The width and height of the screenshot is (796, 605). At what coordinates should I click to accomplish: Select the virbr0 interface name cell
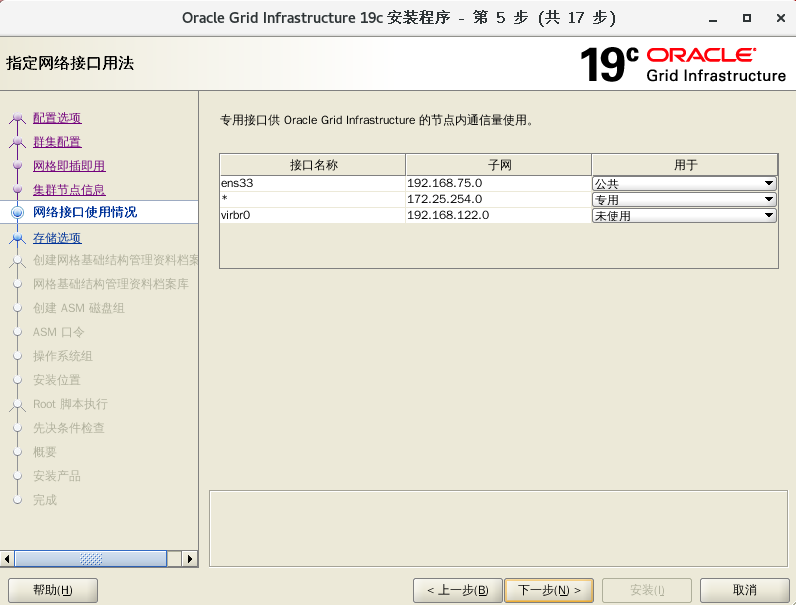pyautogui.click(x=313, y=215)
